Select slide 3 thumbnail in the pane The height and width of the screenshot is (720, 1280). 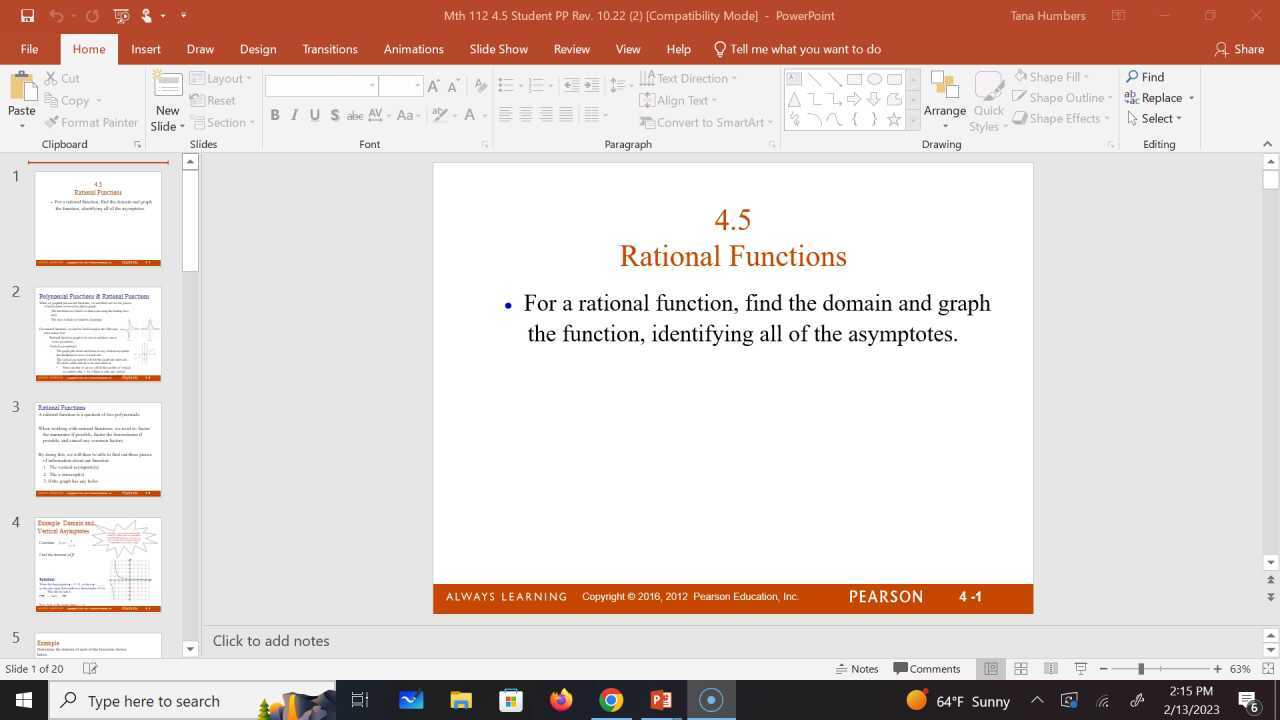[x=97, y=448]
